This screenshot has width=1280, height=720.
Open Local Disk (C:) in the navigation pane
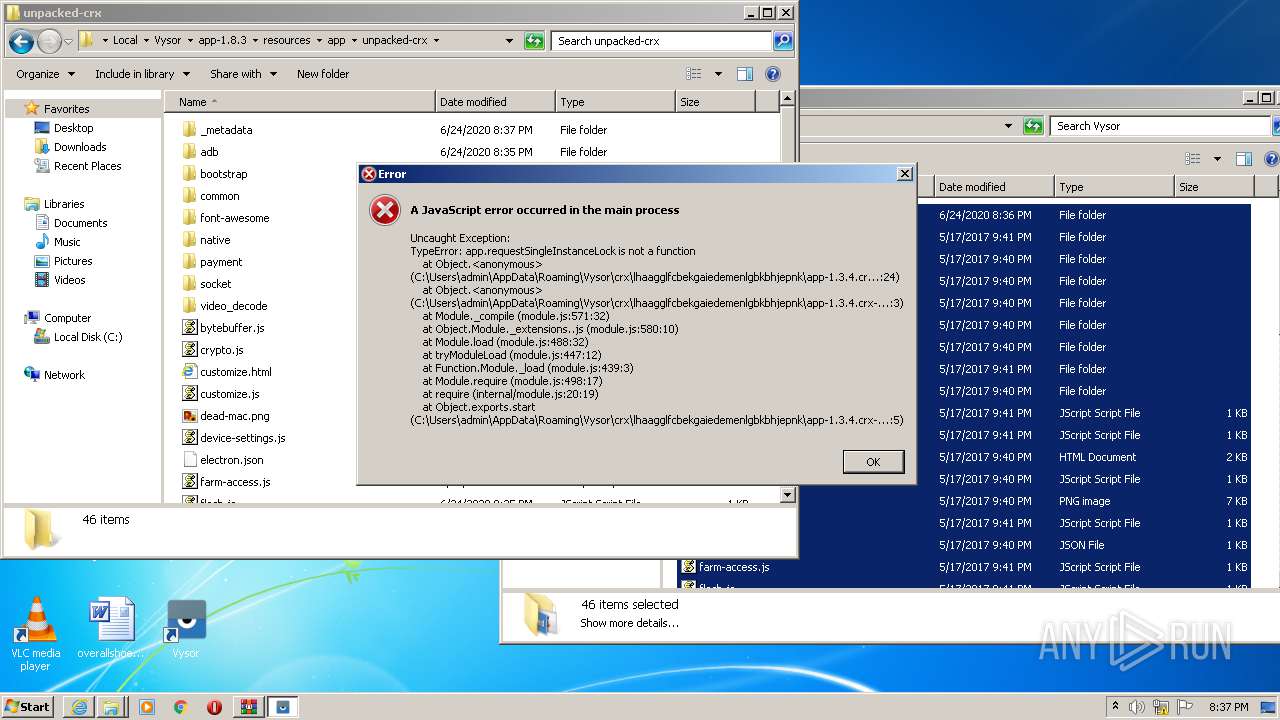pos(88,337)
